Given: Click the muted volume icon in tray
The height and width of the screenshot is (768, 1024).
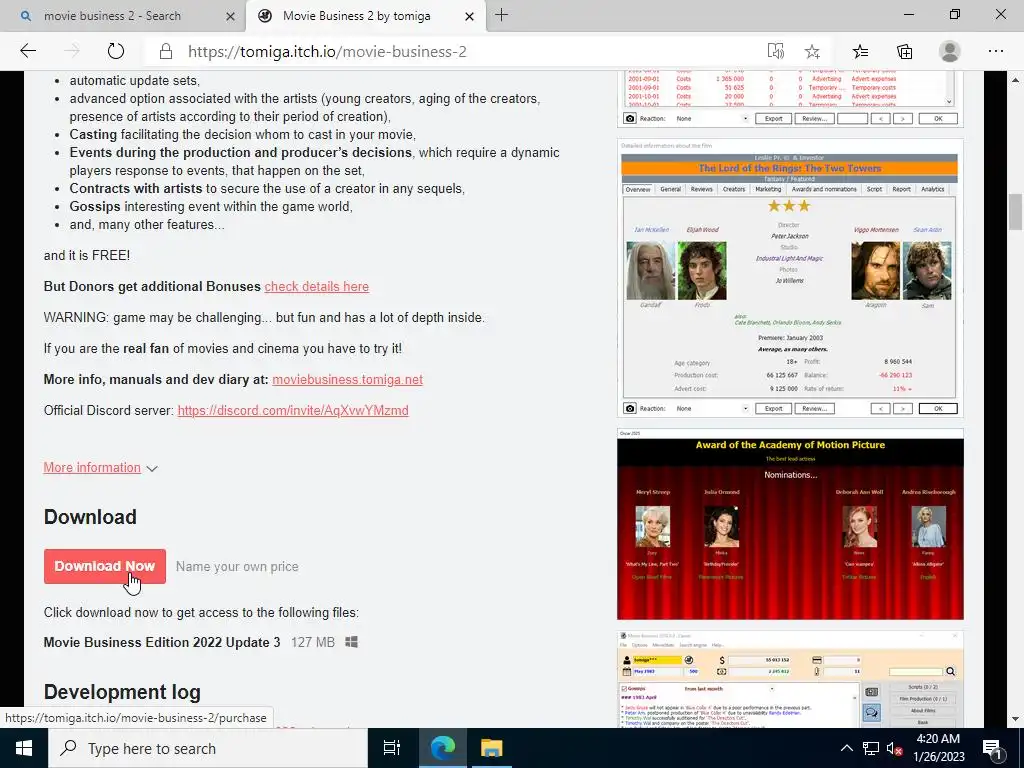Looking at the screenshot, I should 895,748.
